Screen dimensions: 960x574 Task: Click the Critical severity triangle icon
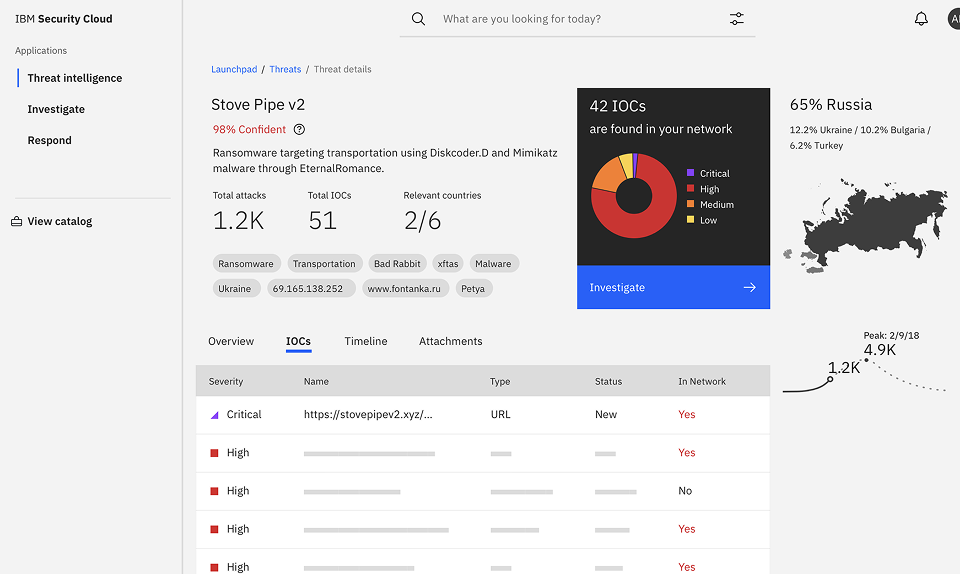[214, 415]
